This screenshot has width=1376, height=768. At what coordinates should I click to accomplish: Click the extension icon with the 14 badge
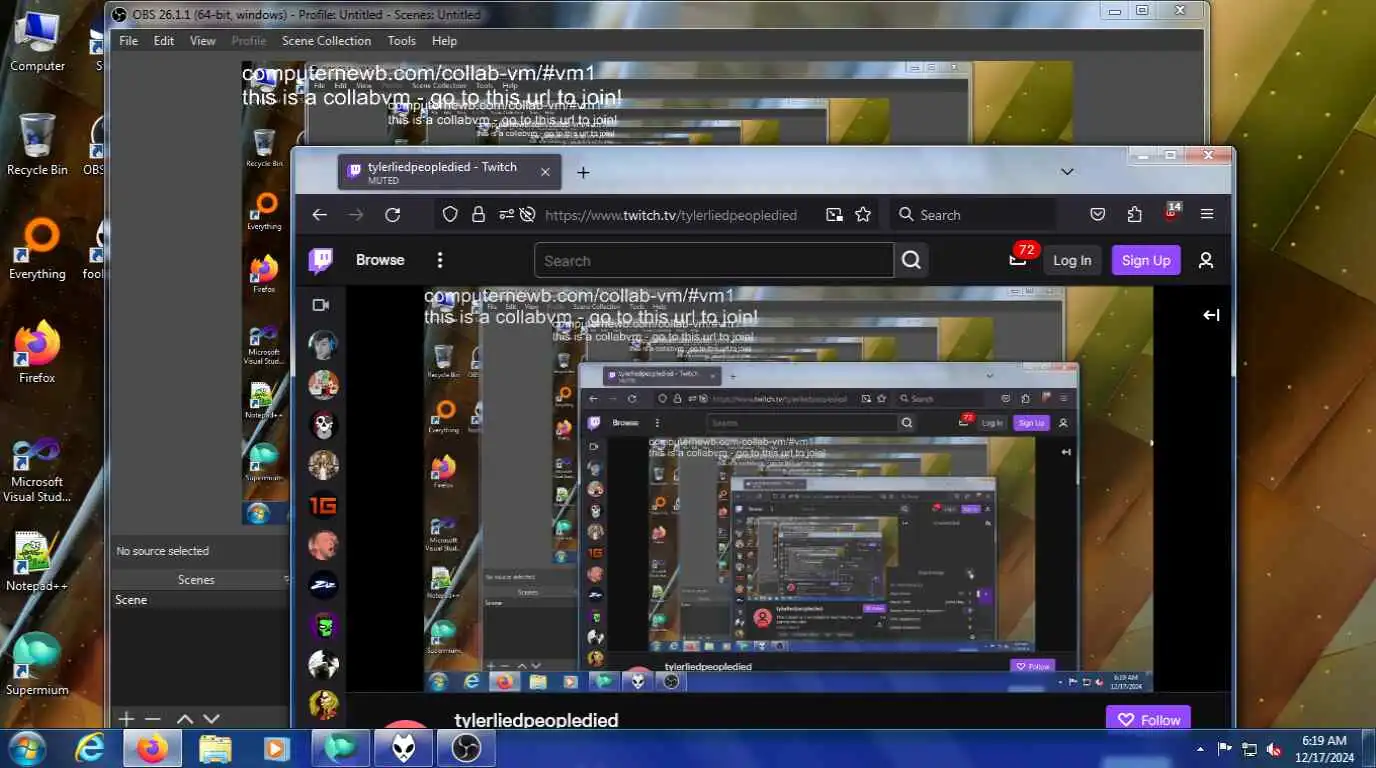pyautogui.click(x=1171, y=212)
